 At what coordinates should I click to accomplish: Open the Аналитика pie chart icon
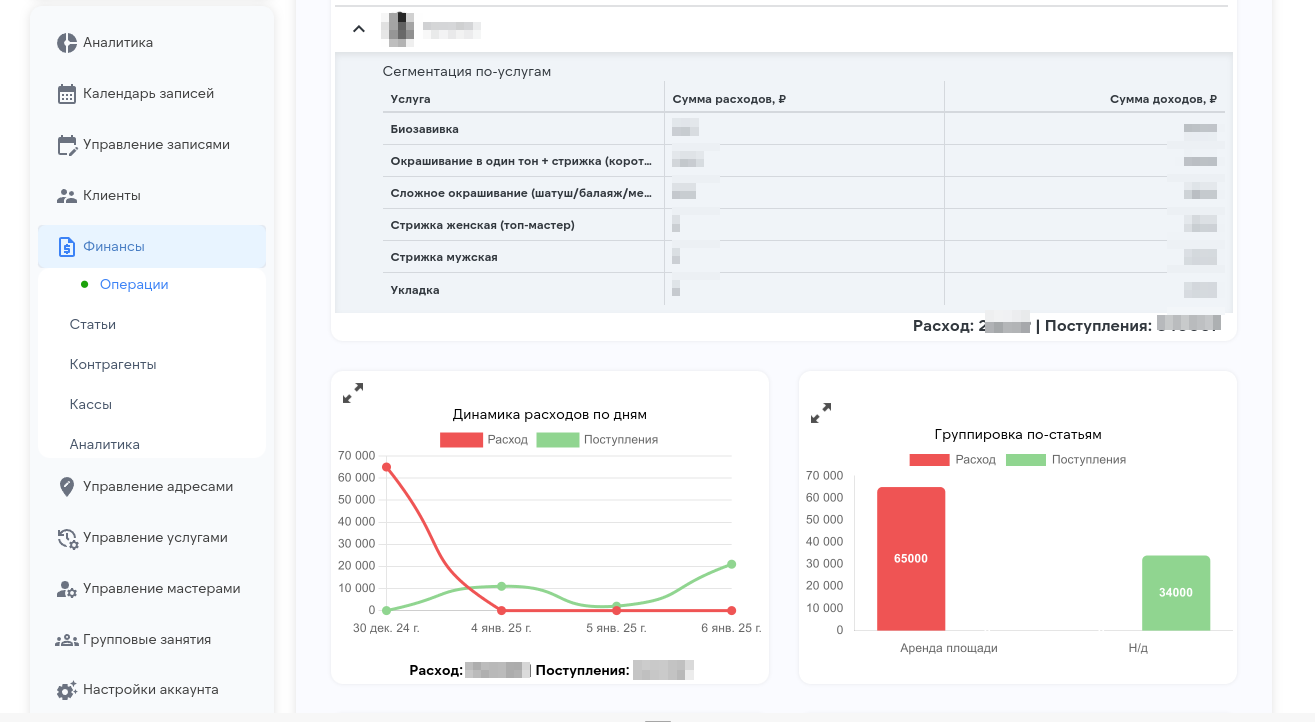(x=66, y=42)
